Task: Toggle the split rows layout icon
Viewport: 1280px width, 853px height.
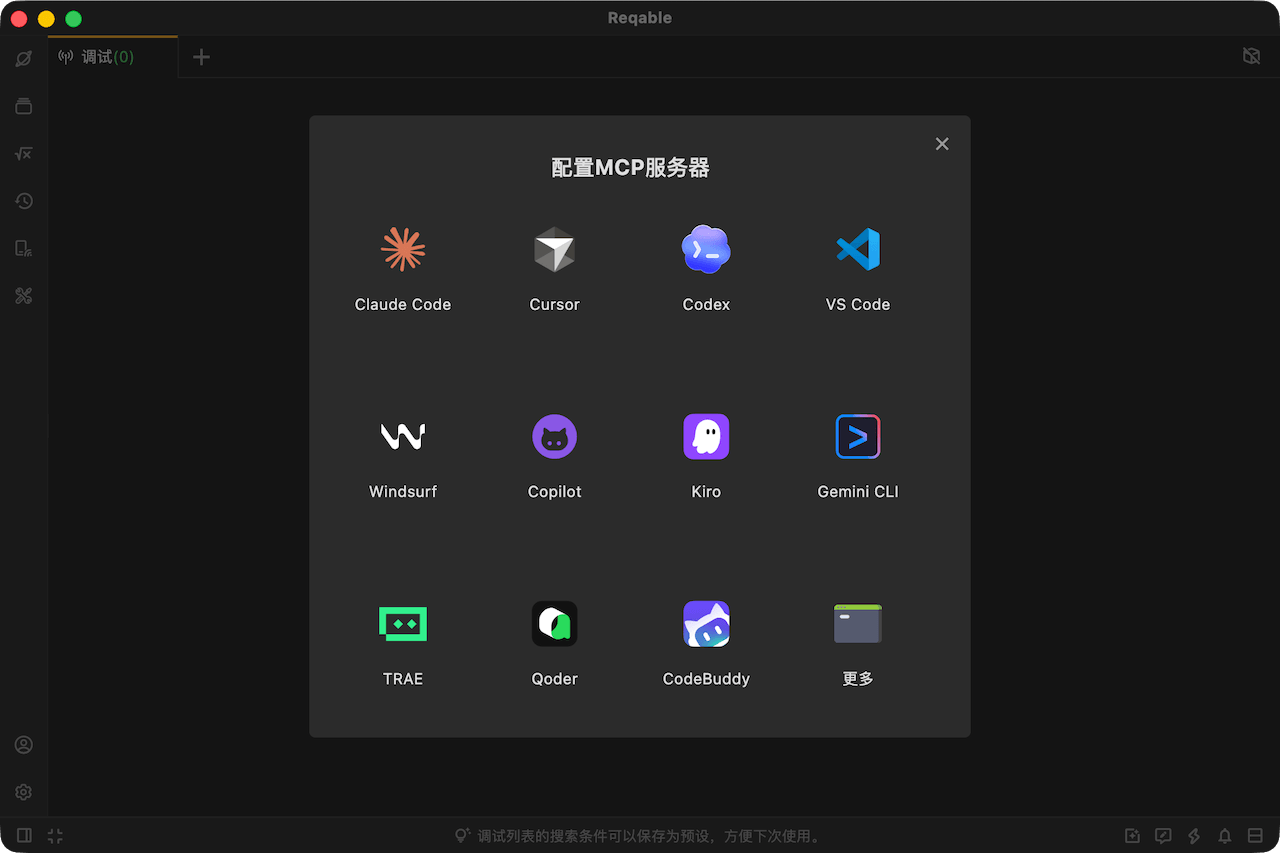Action: 1255,836
